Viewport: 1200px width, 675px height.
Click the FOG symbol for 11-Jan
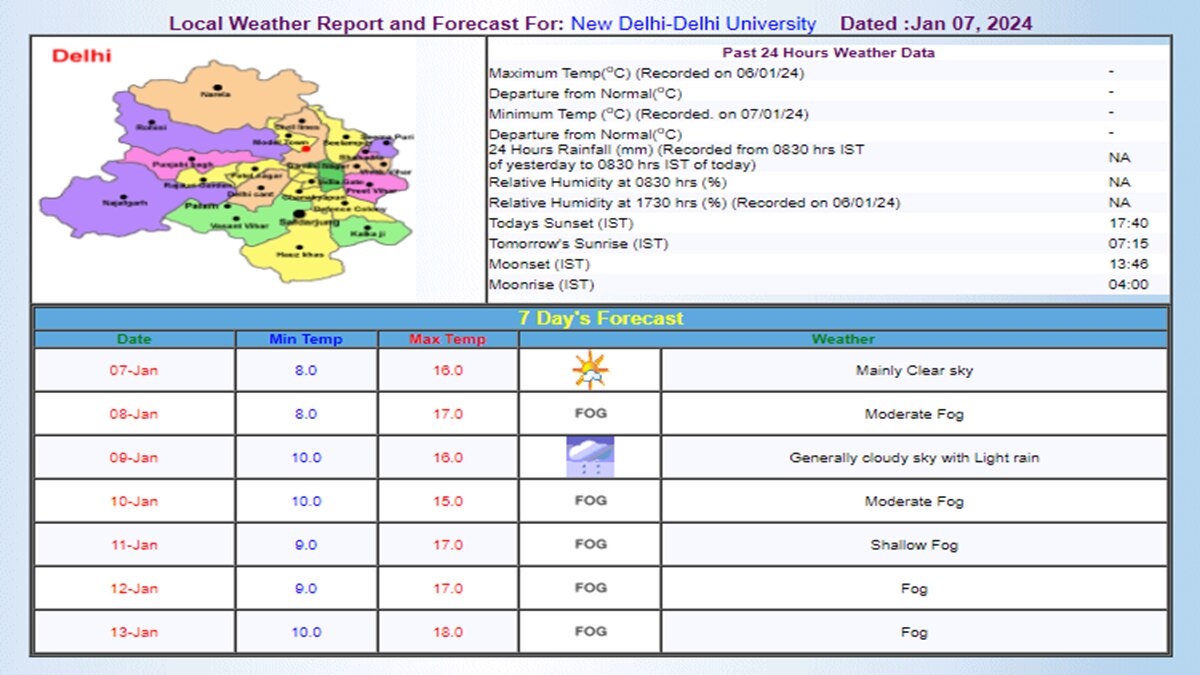589,545
